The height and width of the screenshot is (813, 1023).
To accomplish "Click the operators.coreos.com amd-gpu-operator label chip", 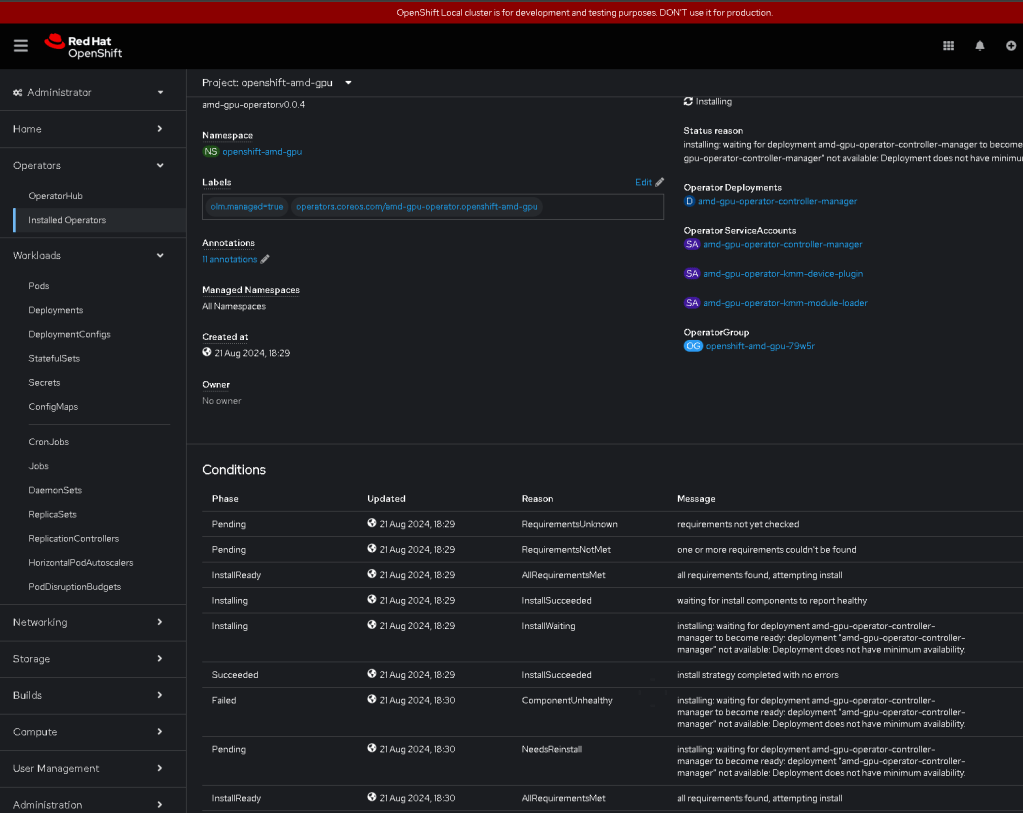I will [x=417, y=207].
